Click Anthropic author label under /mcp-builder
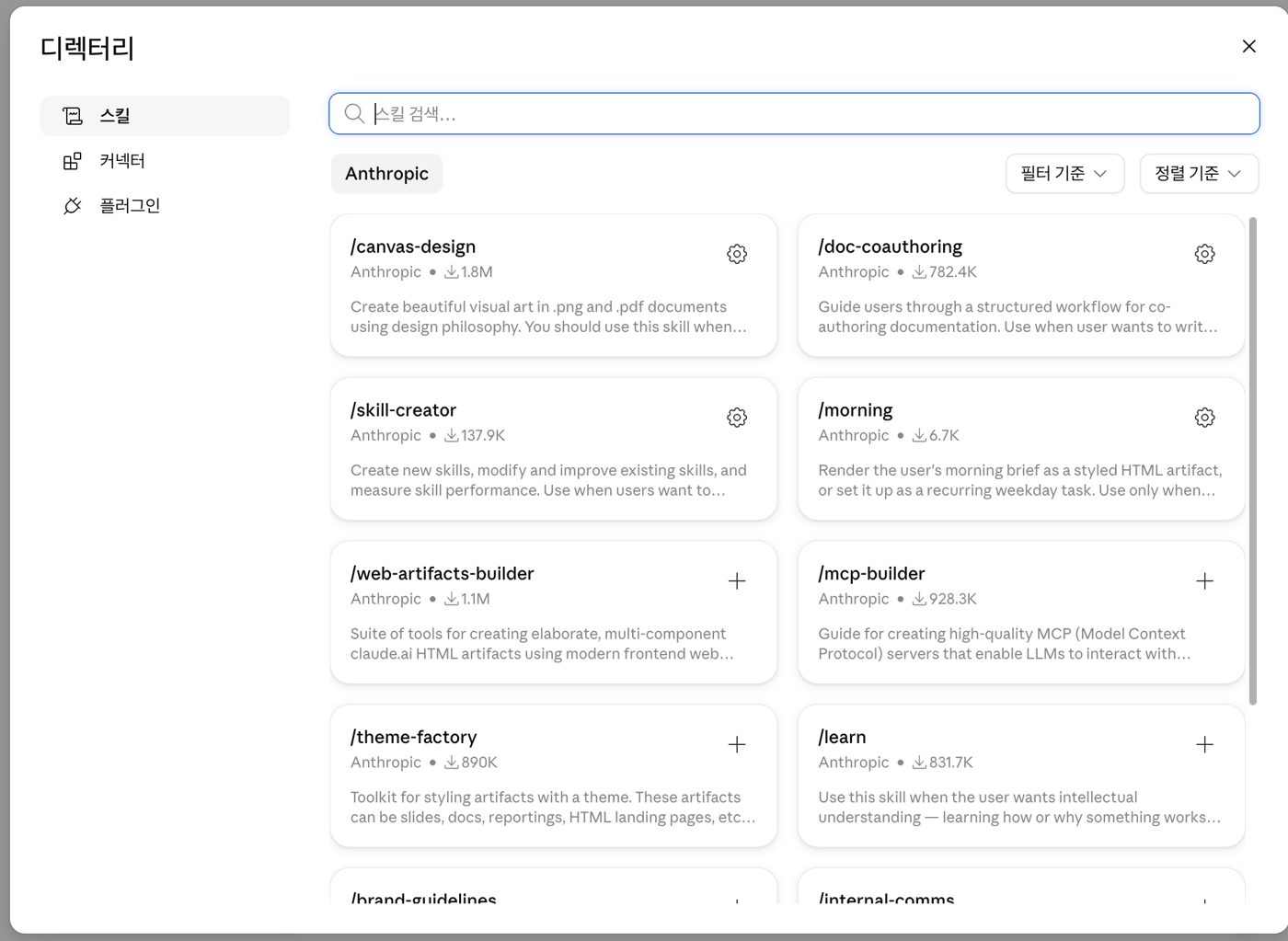 click(x=854, y=600)
